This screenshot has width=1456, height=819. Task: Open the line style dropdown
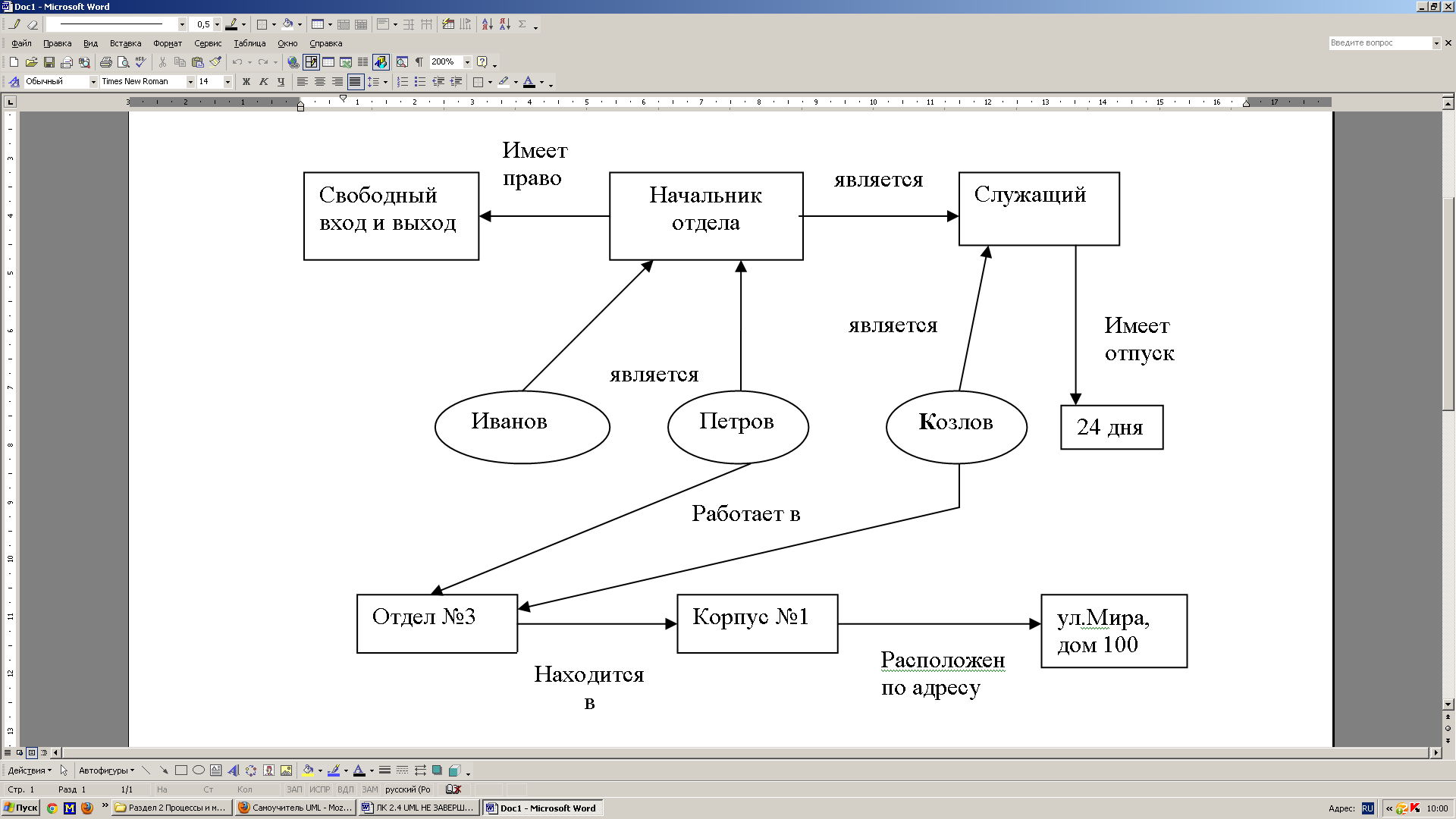click(182, 24)
